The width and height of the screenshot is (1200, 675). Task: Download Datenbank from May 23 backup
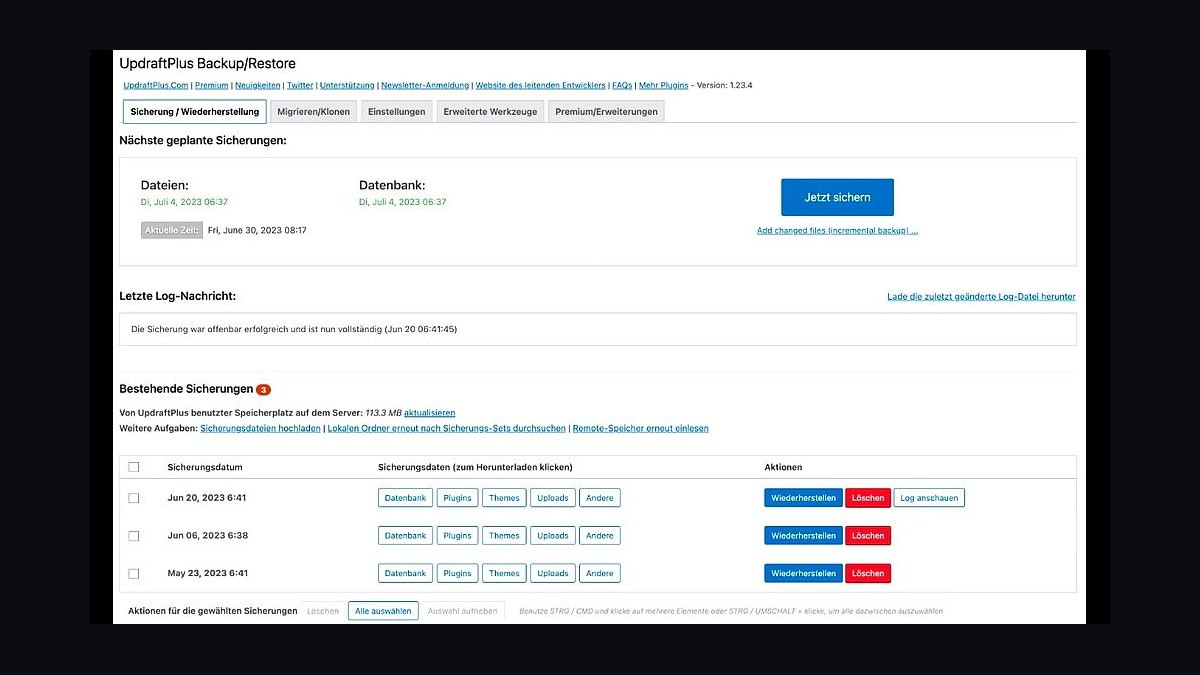[405, 573]
